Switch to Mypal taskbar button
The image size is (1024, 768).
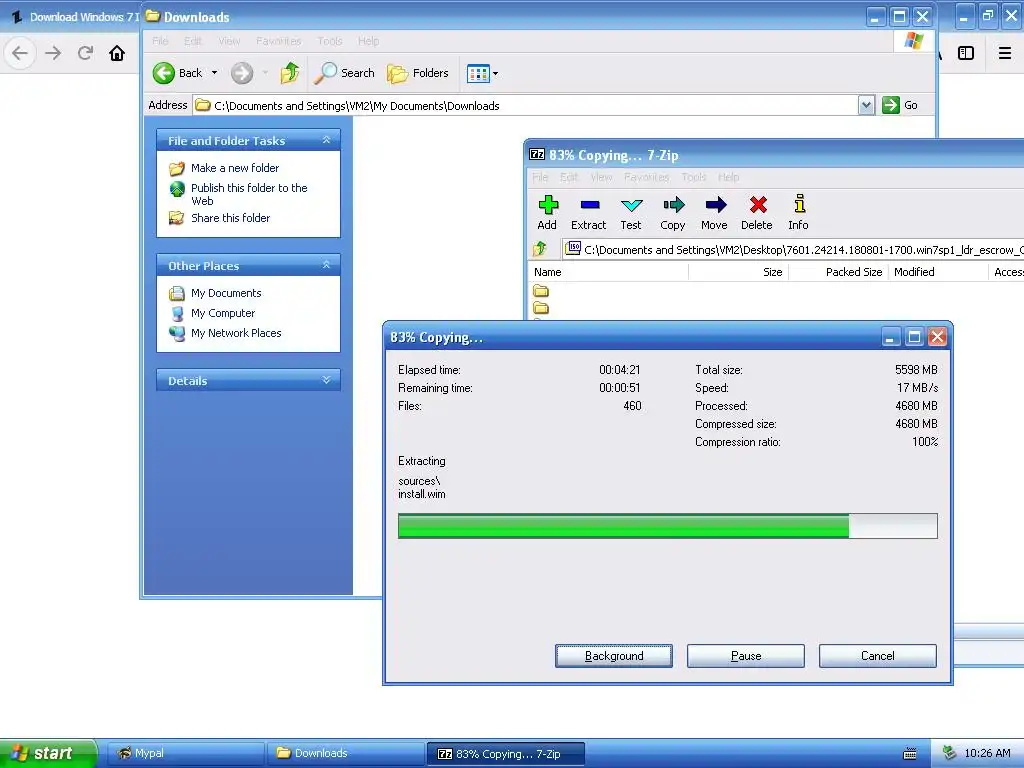pos(185,754)
